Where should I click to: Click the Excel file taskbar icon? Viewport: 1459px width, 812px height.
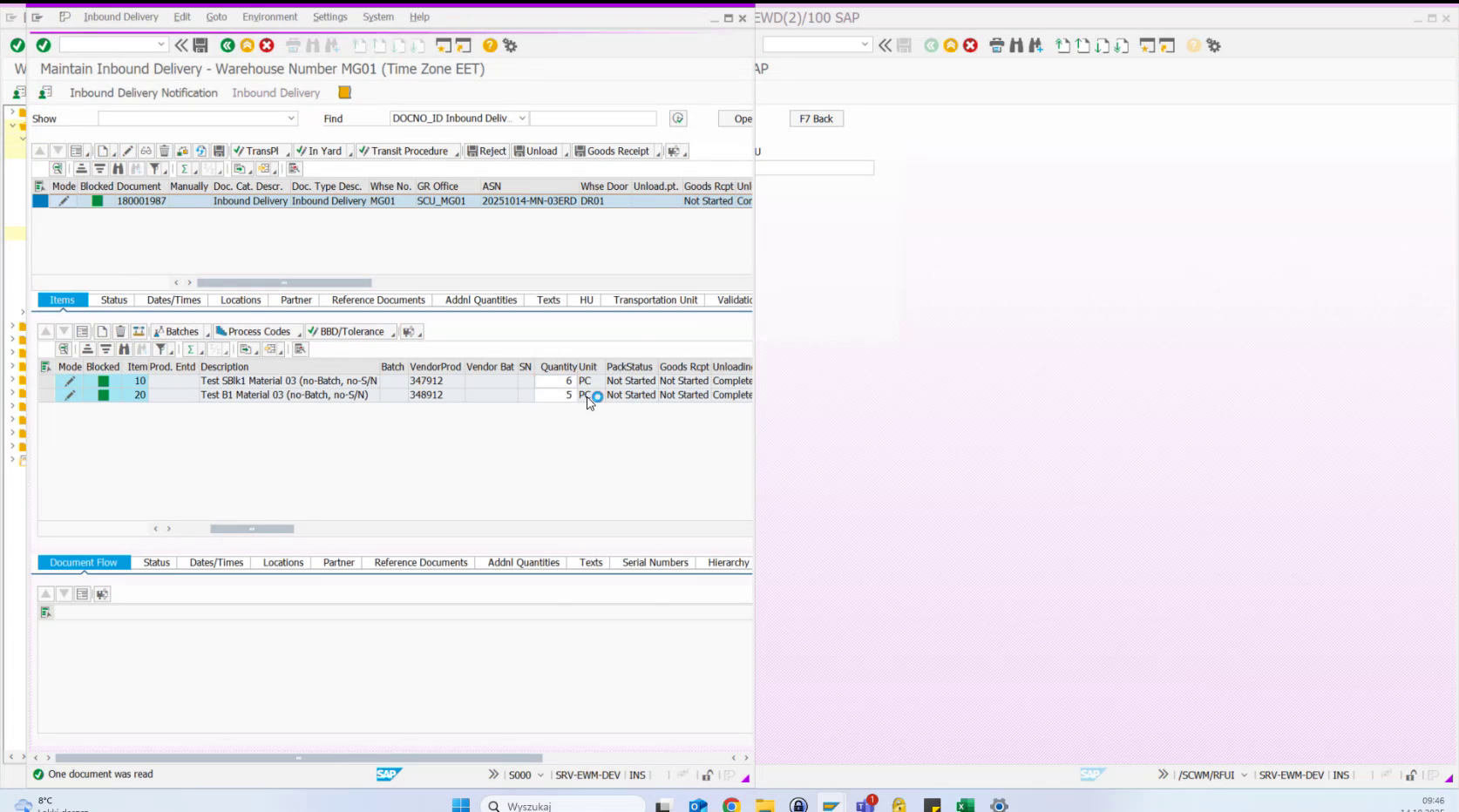962,805
